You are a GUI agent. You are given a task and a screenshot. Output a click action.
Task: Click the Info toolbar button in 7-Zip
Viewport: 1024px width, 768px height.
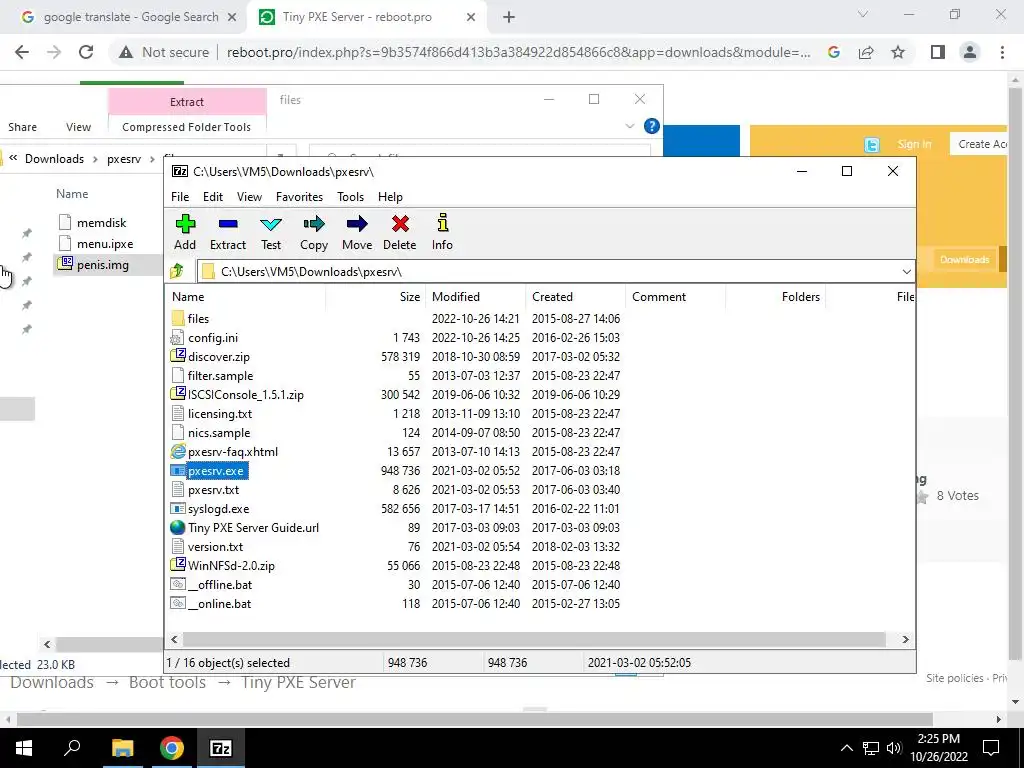point(442,232)
